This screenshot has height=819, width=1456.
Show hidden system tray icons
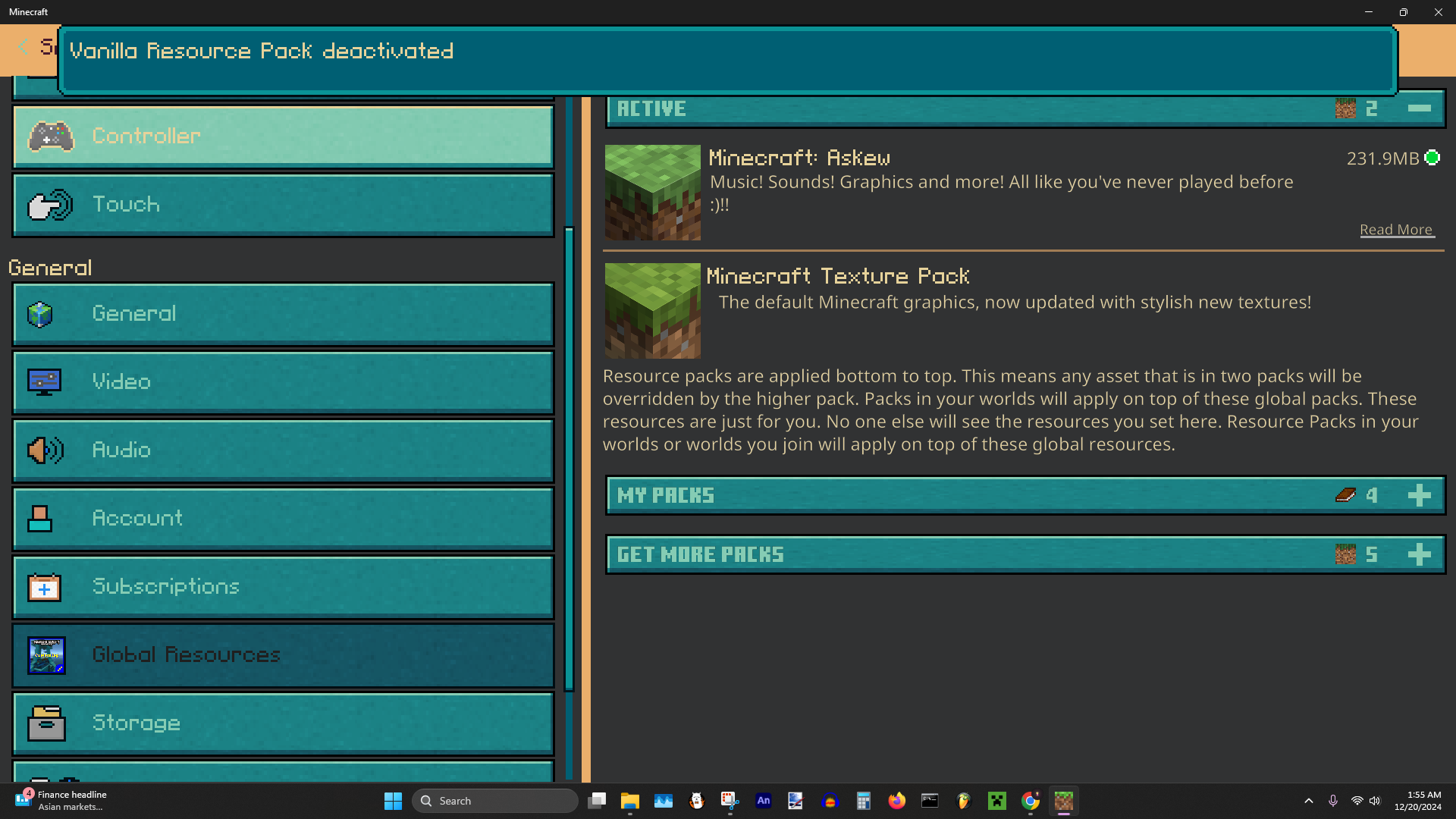click(x=1309, y=801)
